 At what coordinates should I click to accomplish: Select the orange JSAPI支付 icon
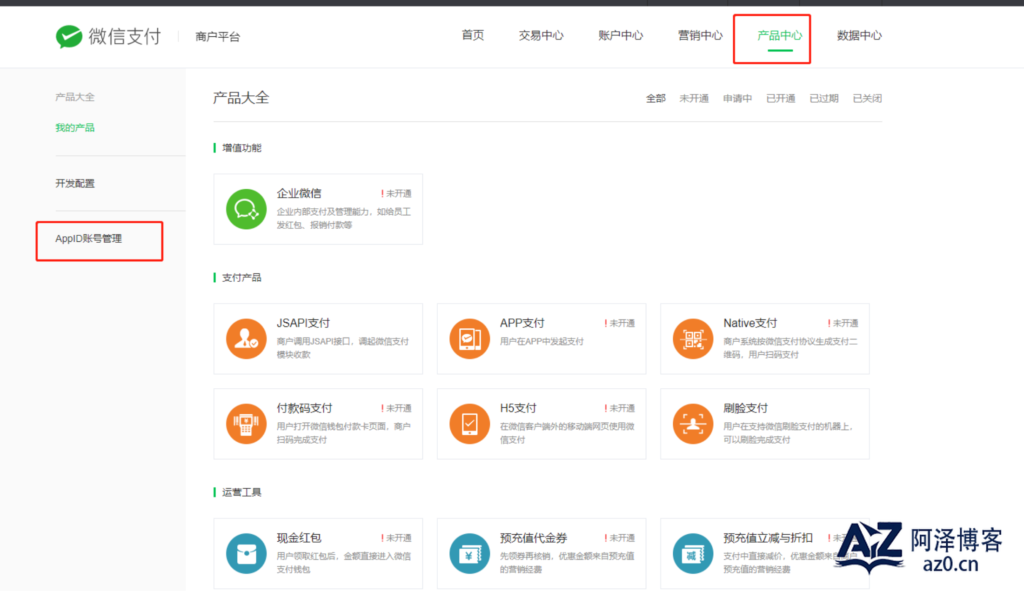click(246, 339)
